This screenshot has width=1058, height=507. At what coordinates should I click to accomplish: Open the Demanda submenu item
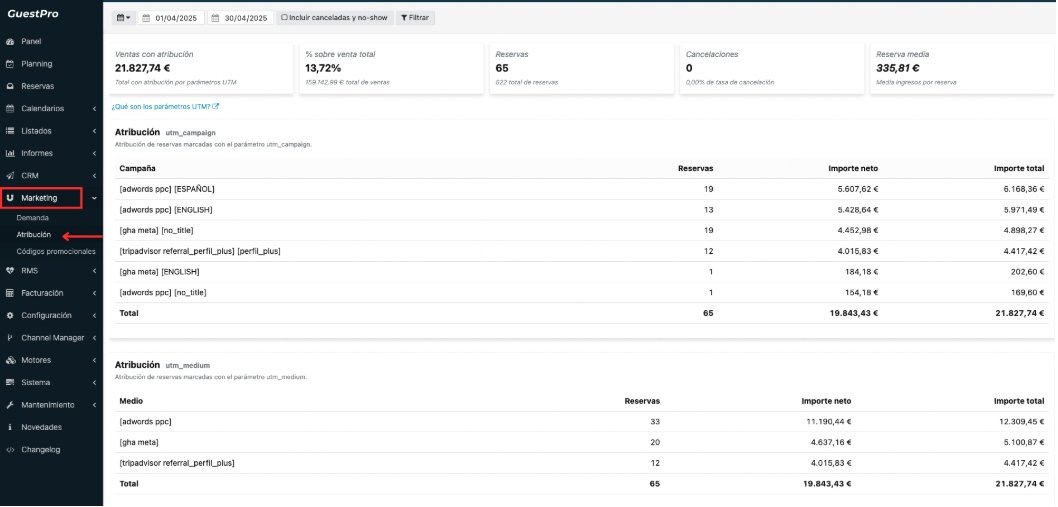point(33,217)
